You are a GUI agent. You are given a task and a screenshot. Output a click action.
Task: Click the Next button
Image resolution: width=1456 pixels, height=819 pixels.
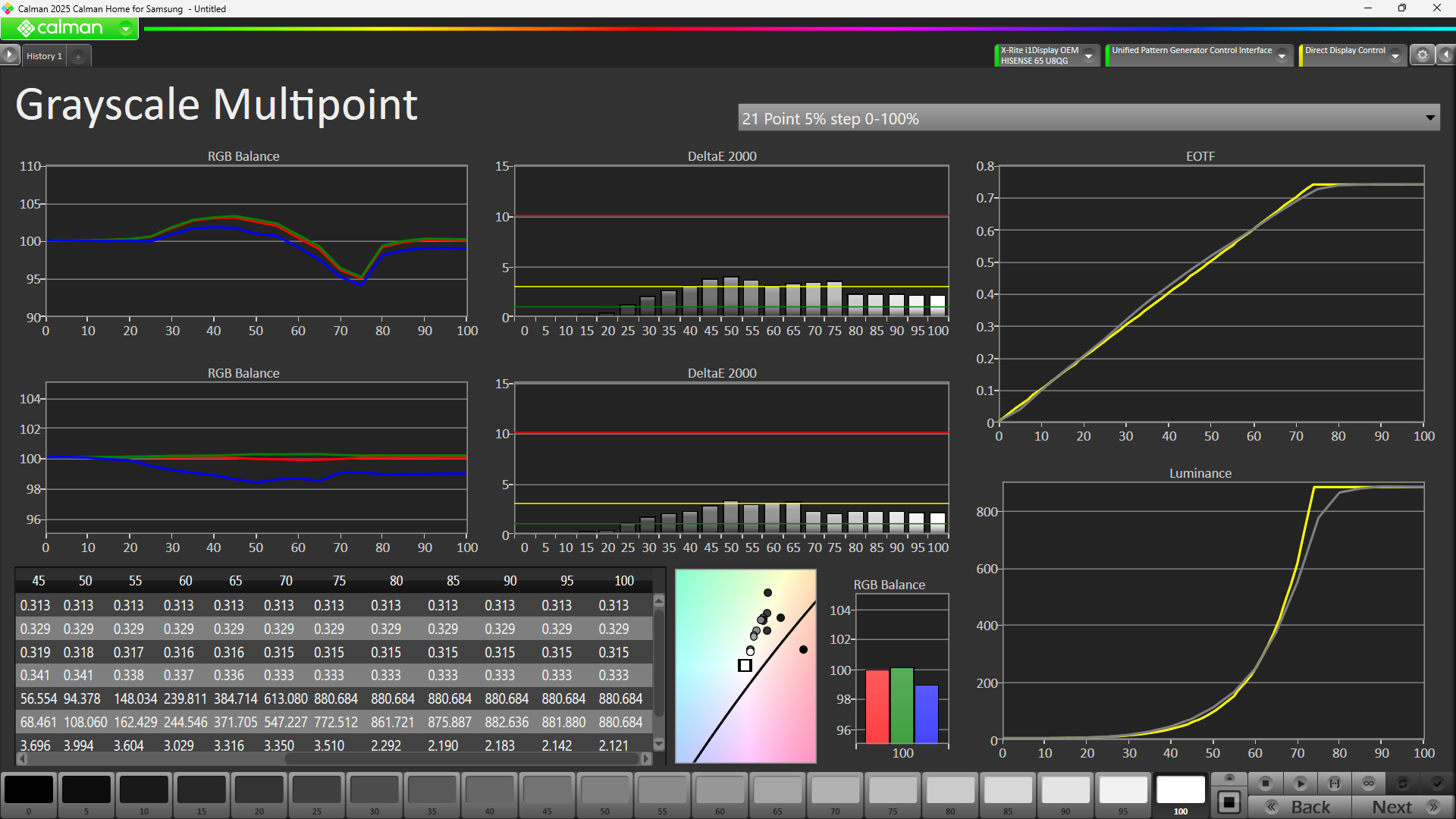pyautogui.click(x=1403, y=807)
